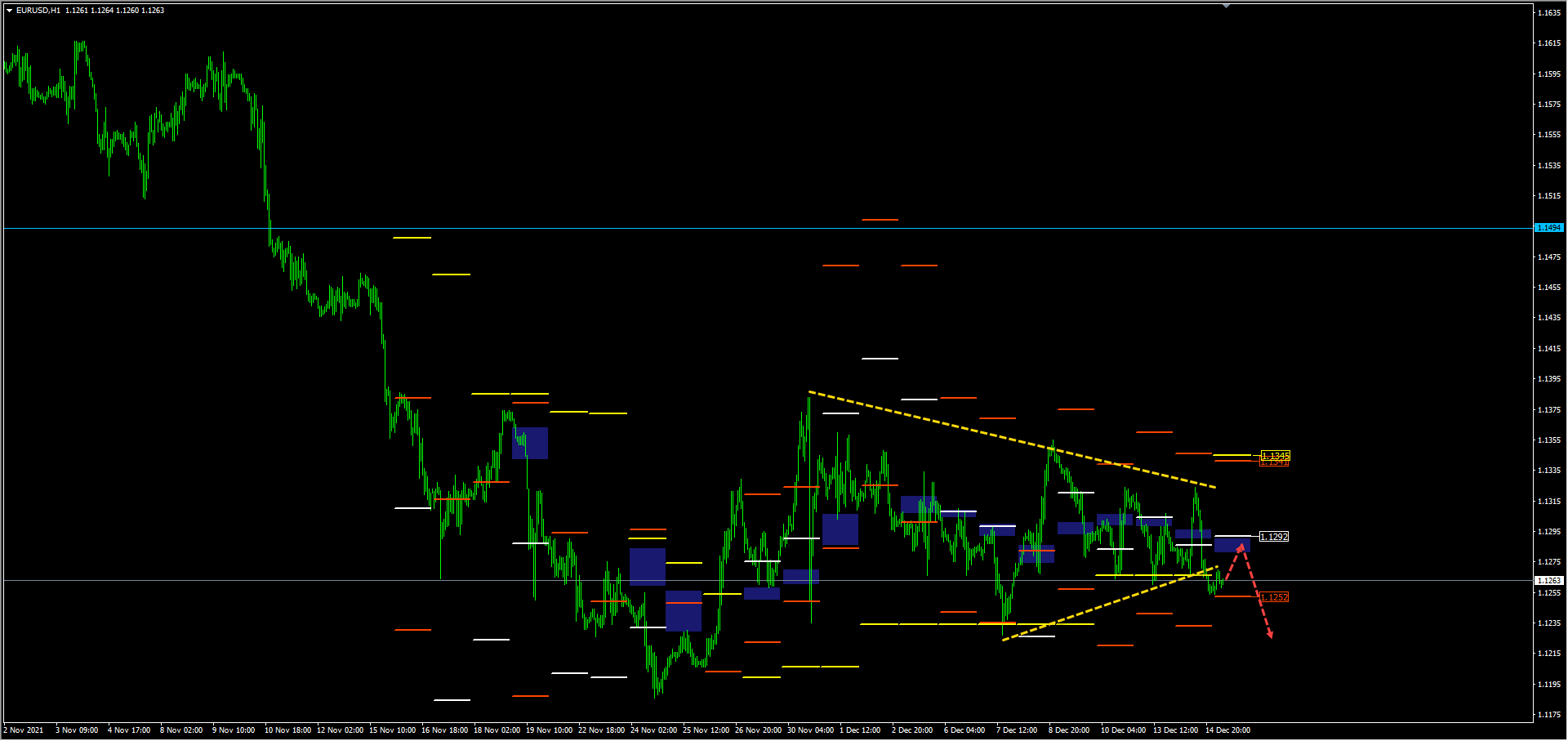This screenshot has width=1568, height=741.
Task: Click the 30 Nov 04:00 time label
Action: tap(810, 730)
